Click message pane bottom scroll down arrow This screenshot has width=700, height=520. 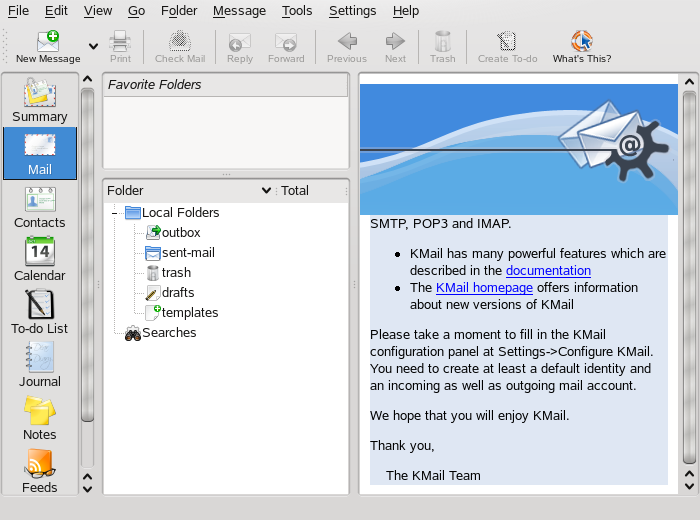689,486
